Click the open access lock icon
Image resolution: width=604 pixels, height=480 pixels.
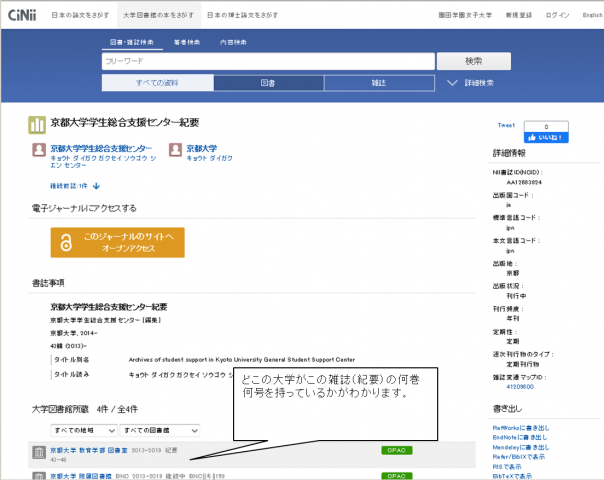coord(67,242)
